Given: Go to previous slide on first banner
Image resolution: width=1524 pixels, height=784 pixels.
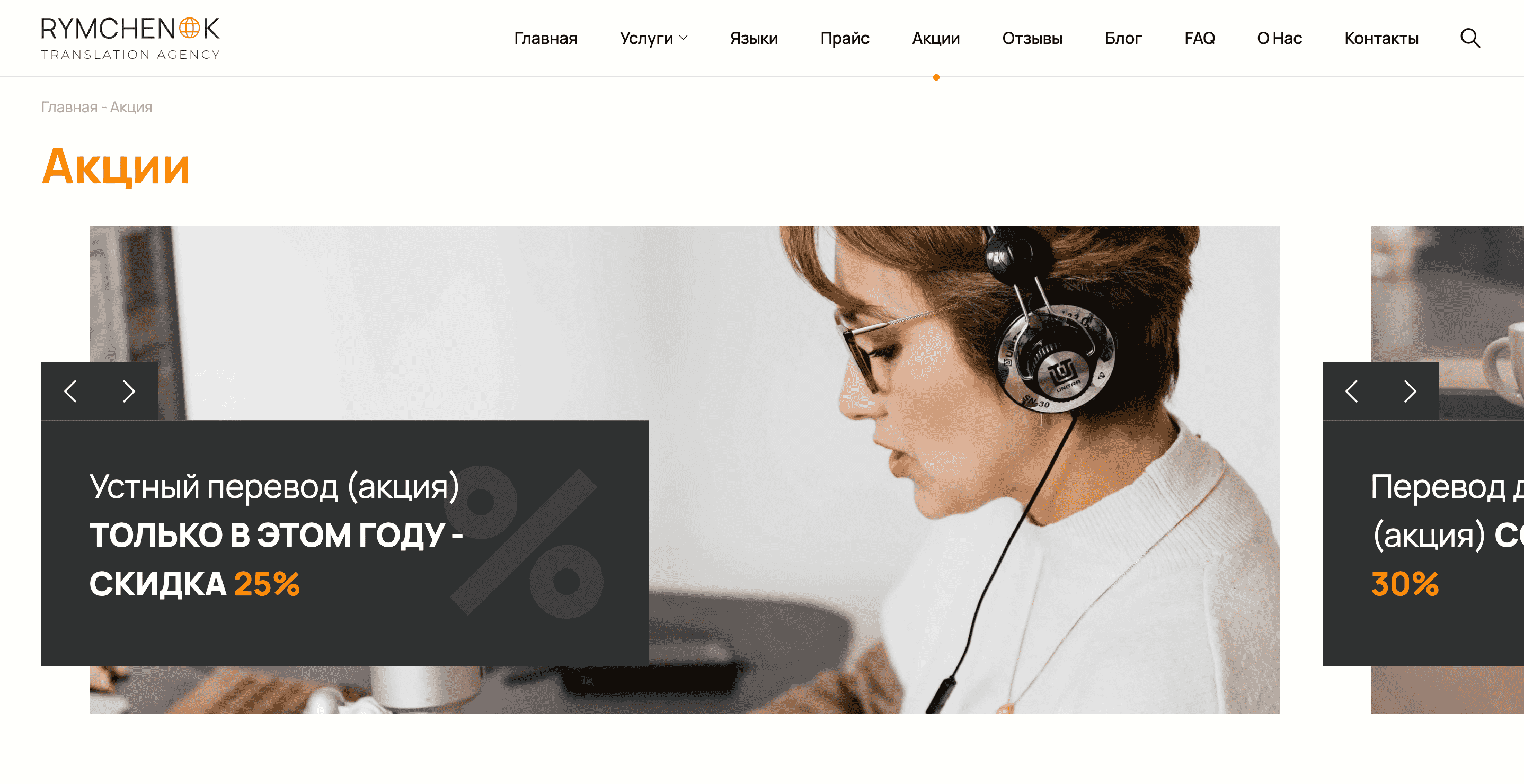Looking at the screenshot, I should click(x=70, y=391).
